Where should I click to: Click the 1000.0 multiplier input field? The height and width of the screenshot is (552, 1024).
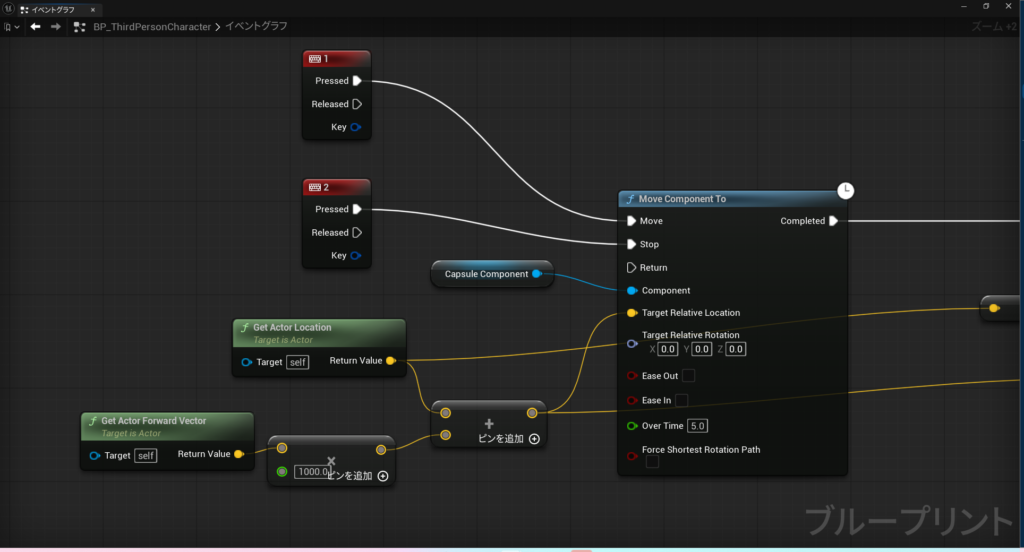click(312, 471)
